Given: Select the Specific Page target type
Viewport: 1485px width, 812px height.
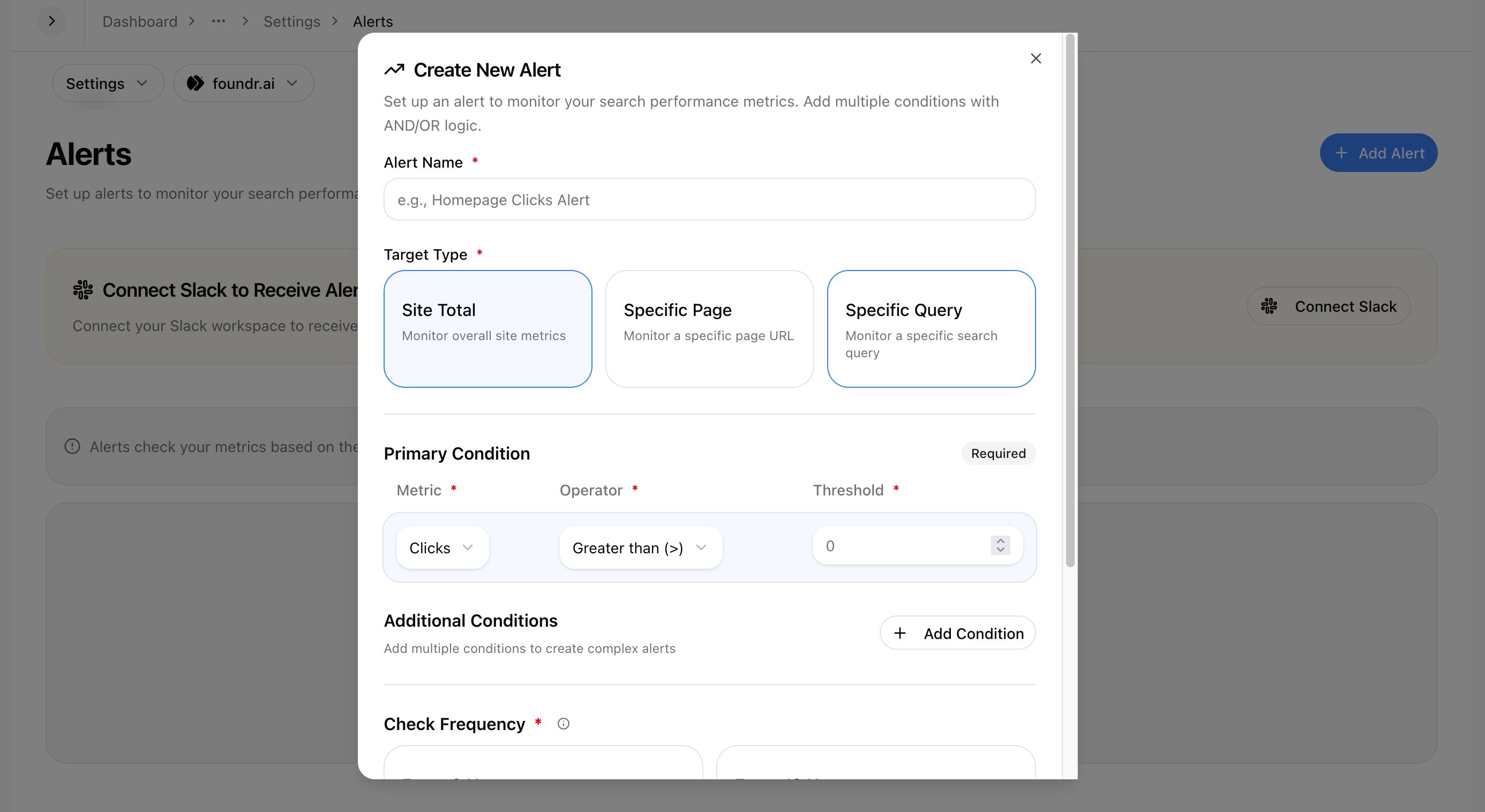Looking at the screenshot, I should click(x=709, y=328).
